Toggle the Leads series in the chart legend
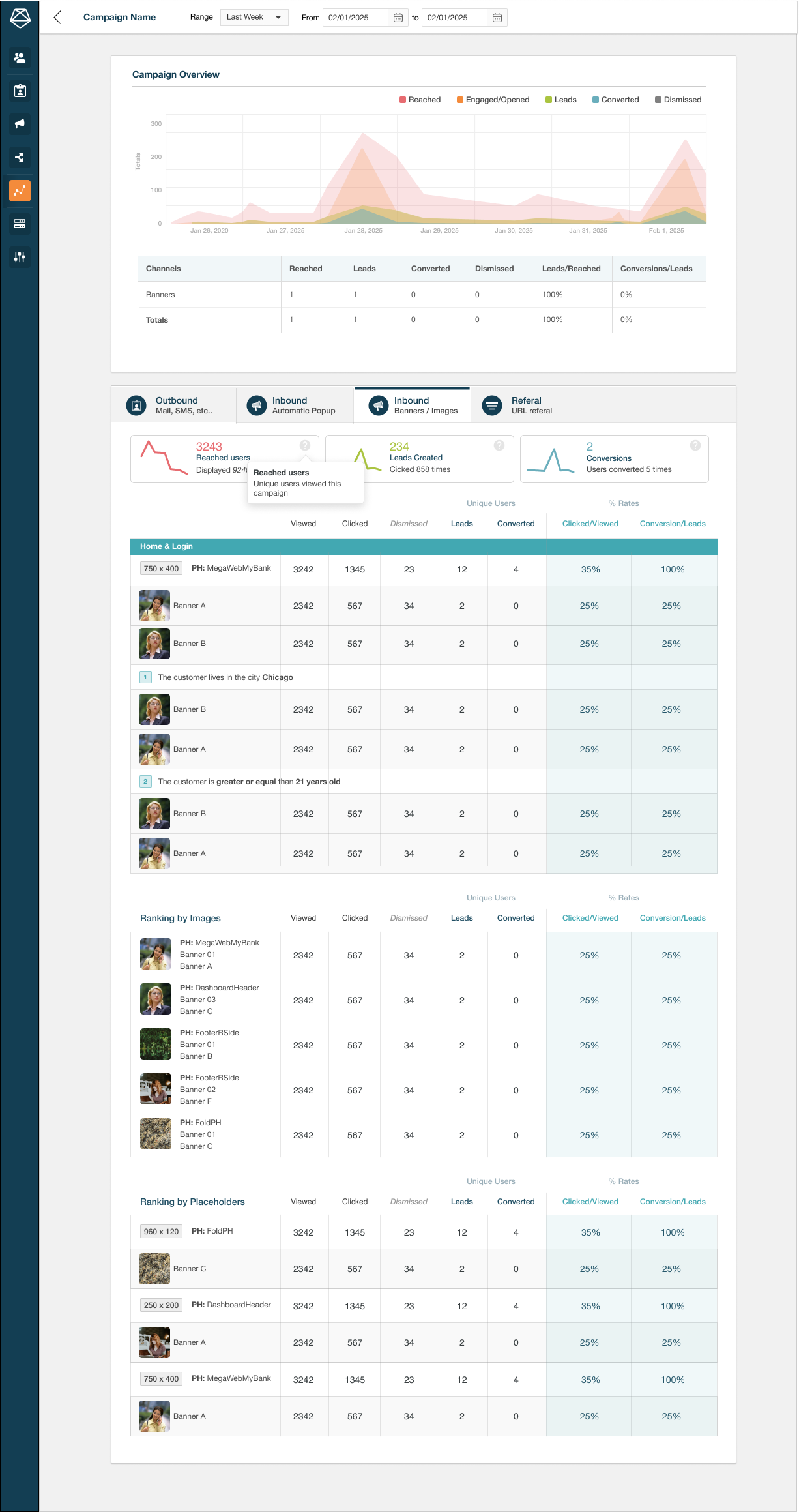Screen dimensions: 799x1512 coord(560,100)
